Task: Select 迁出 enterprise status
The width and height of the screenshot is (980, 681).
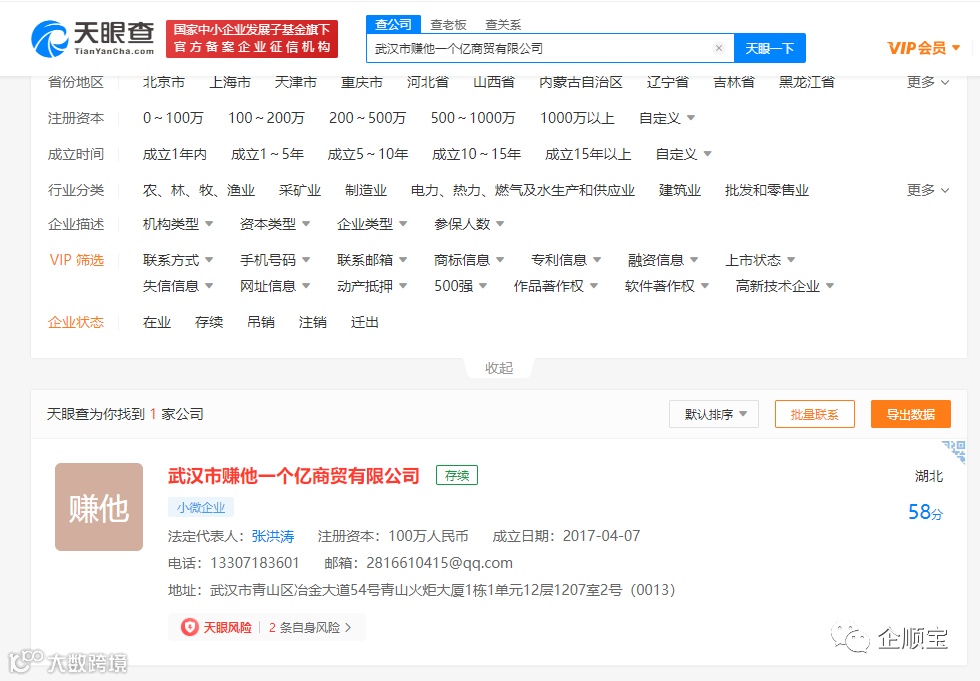Action: click(x=364, y=322)
